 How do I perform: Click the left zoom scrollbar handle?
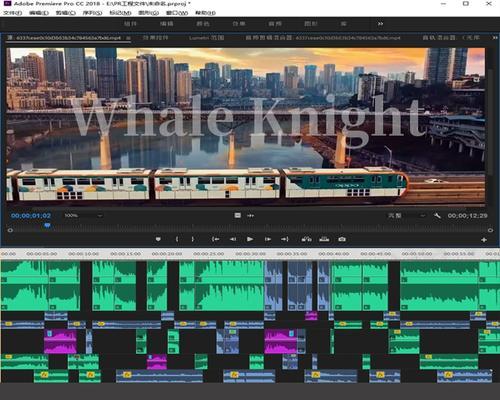pos(10,230)
